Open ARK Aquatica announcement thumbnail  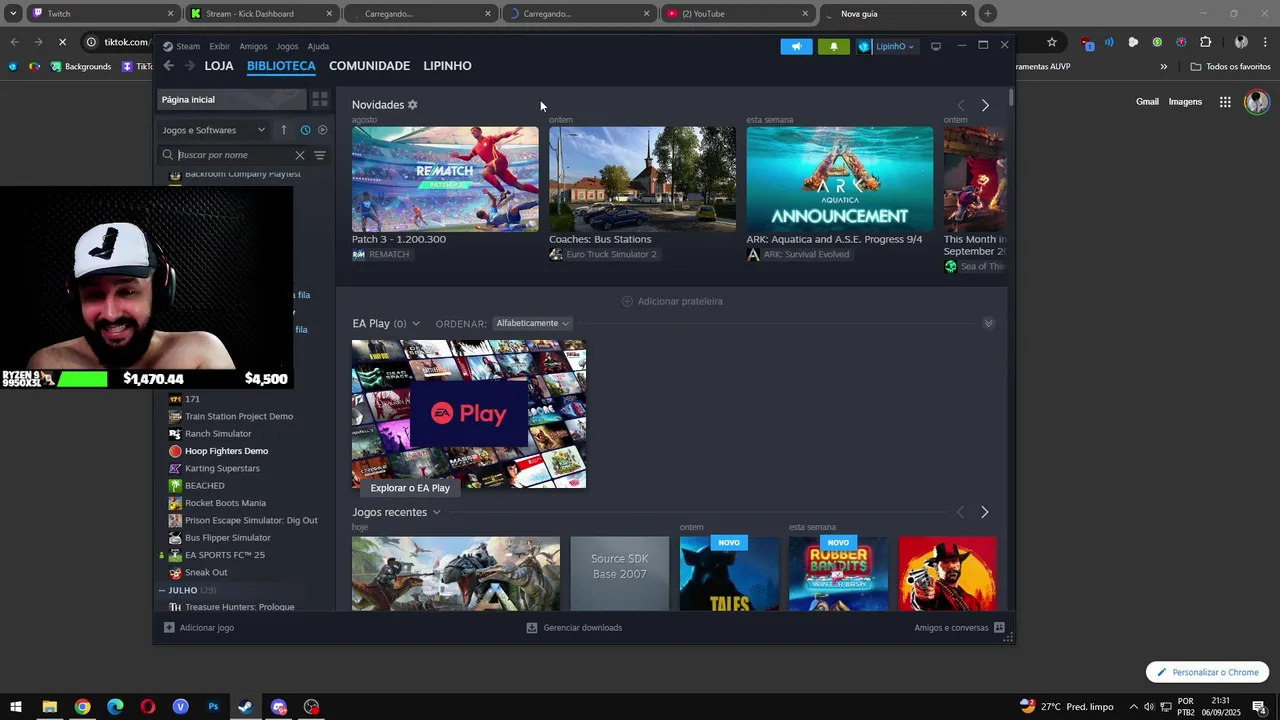pos(839,179)
